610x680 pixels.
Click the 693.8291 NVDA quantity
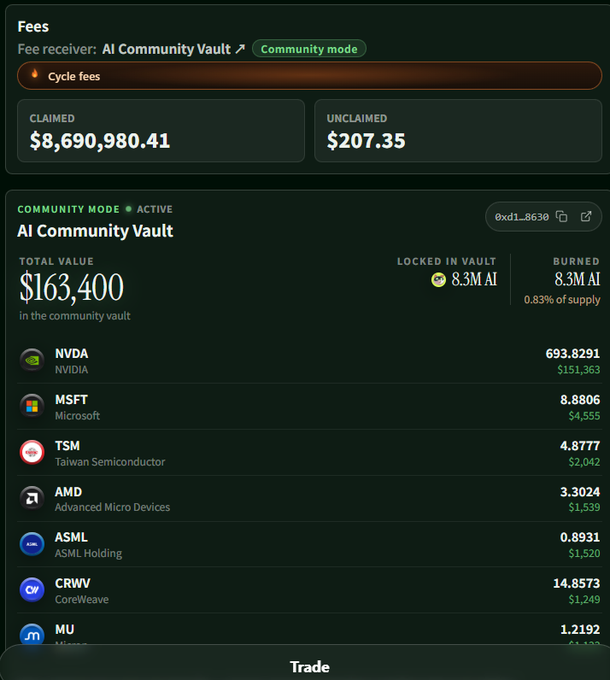pyautogui.click(x=573, y=353)
